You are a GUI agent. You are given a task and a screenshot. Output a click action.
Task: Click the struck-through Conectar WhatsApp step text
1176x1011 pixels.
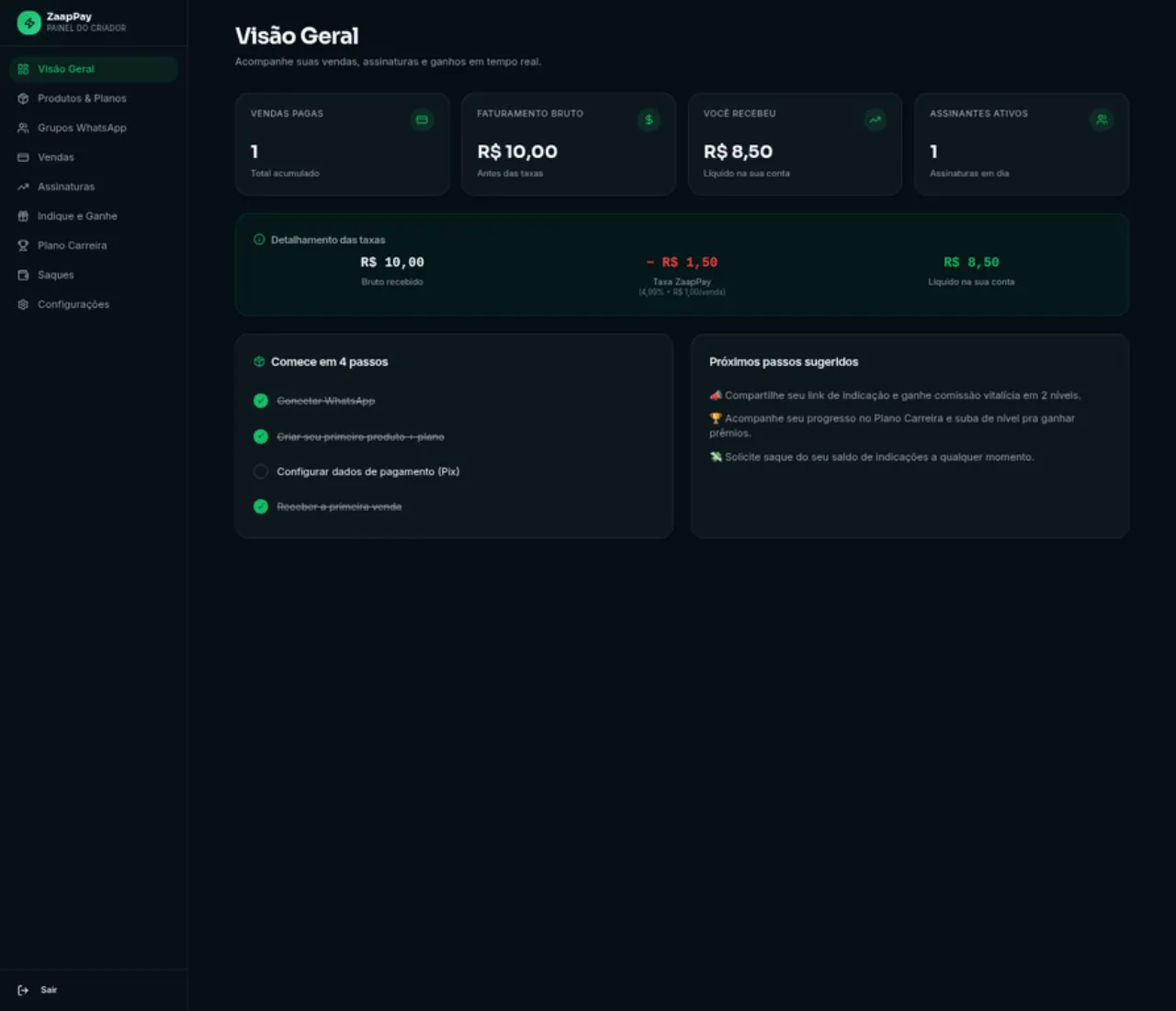pyautogui.click(x=326, y=401)
